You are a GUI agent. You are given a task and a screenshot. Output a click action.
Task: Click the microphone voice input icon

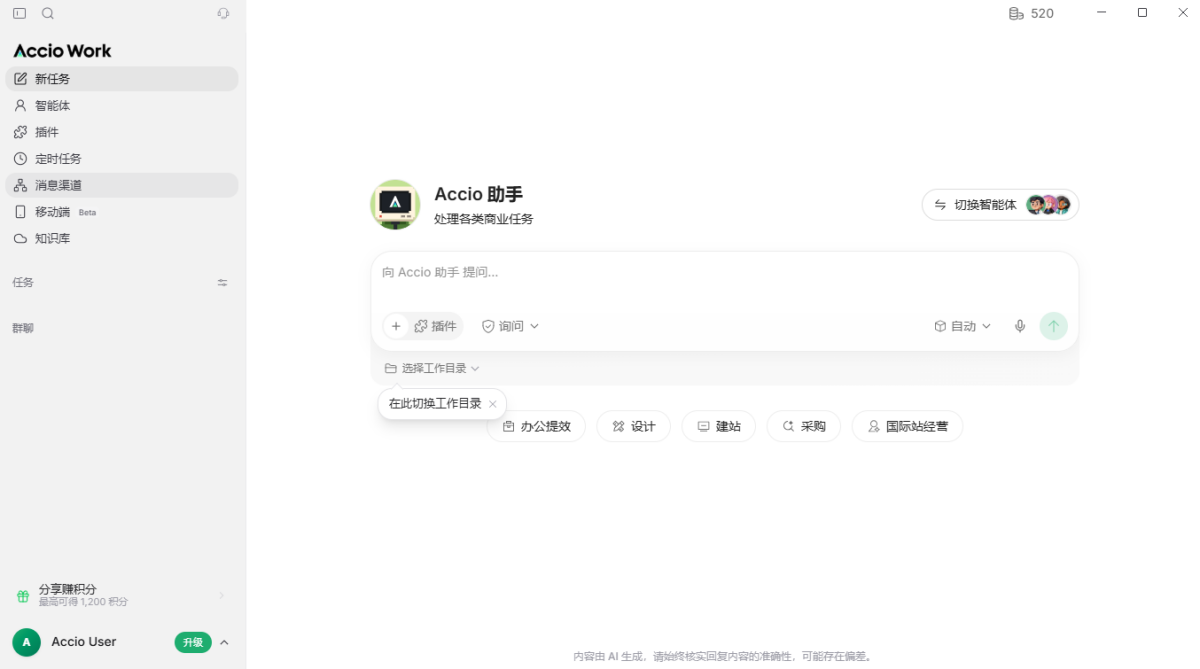tap(1020, 326)
